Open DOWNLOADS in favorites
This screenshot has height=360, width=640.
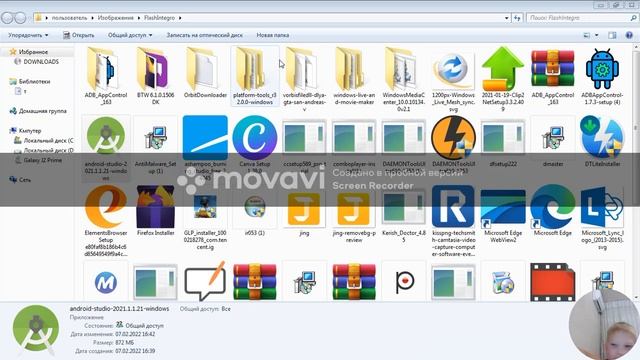[41, 62]
